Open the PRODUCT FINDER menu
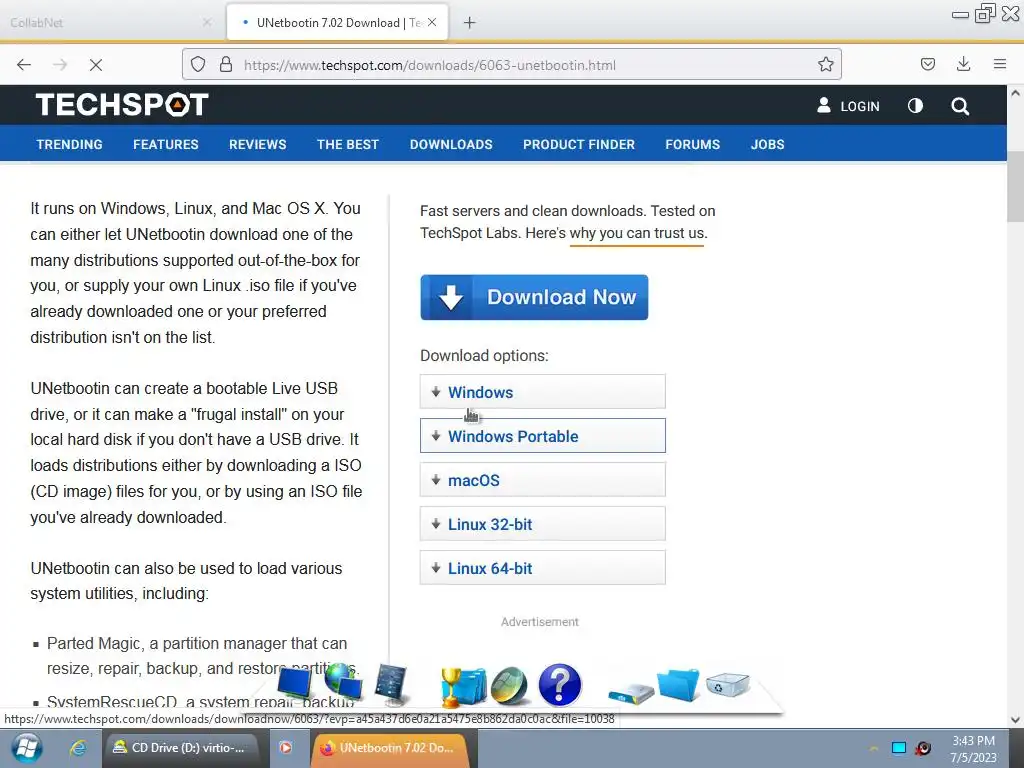Image resolution: width=1024 pixels, height=768 pixels. 579,144
